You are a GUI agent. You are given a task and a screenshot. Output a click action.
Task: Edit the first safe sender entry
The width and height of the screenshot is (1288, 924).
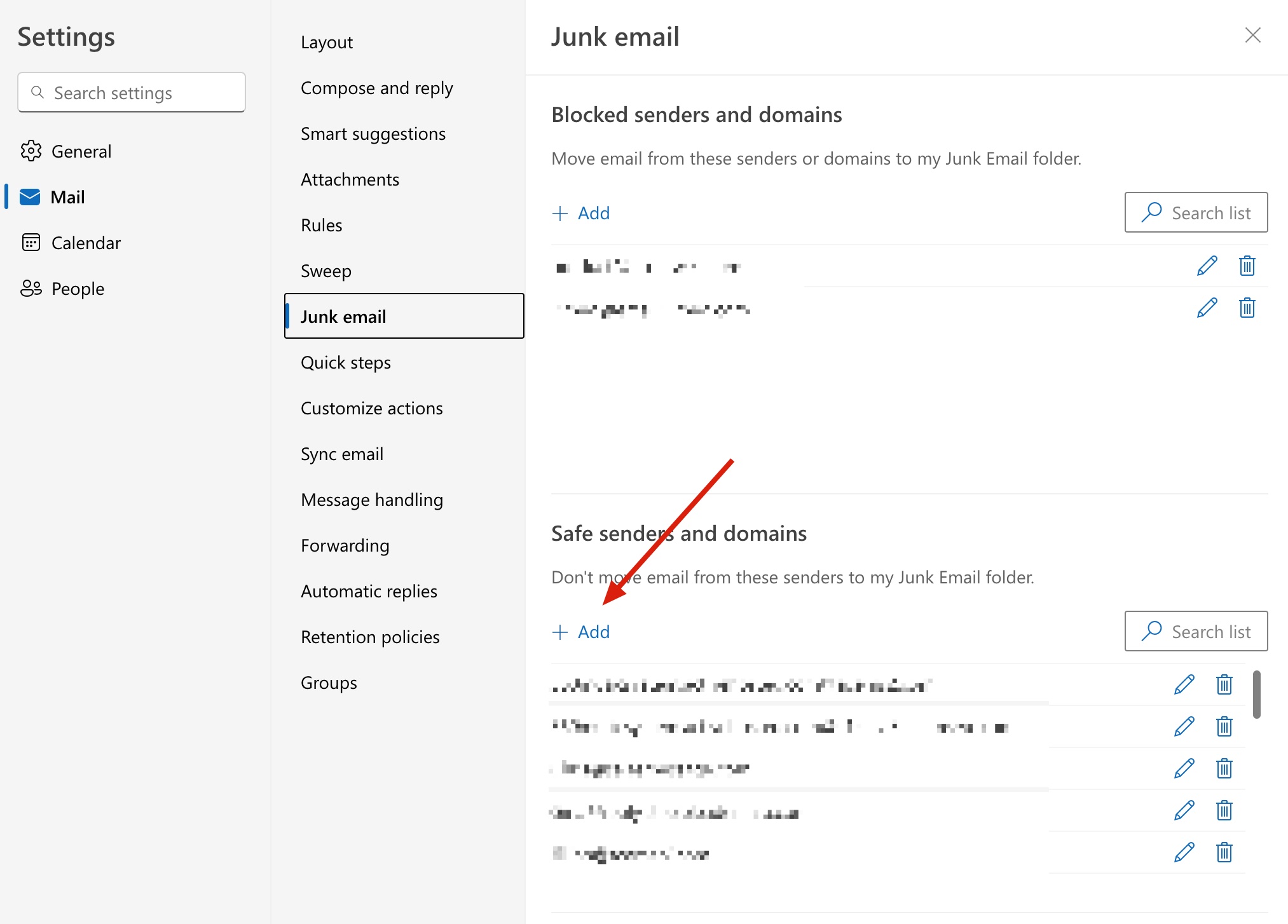[x=1184, y=684]
